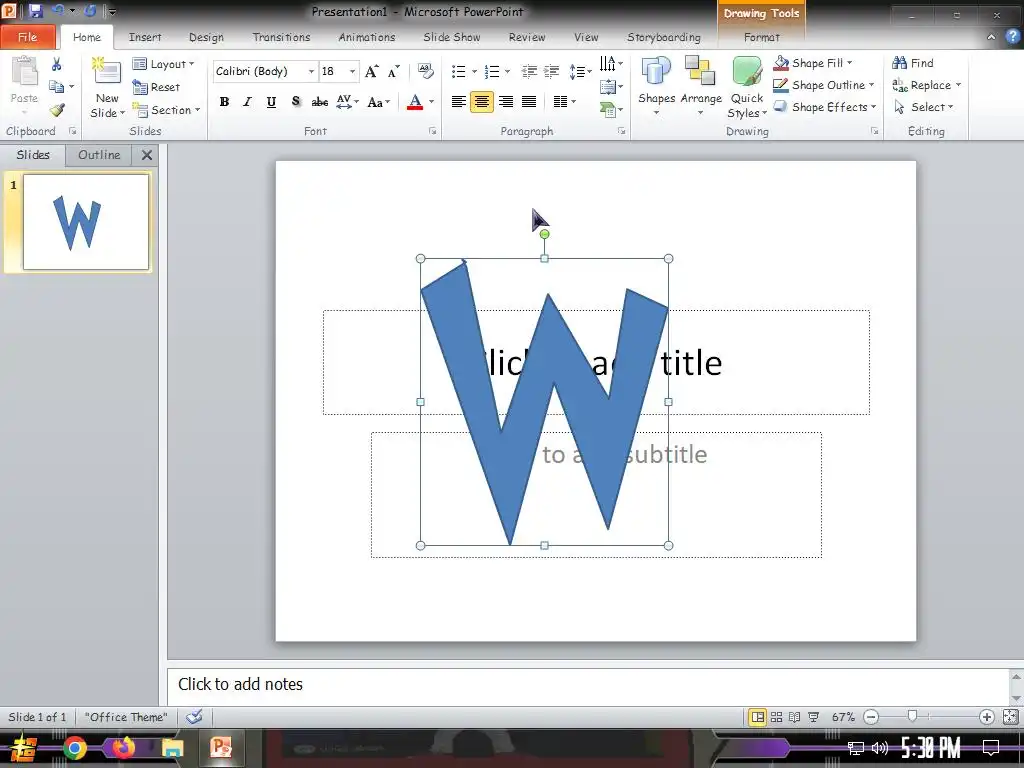This screenshot has width=1024, height=768.
Task: Decrease font size with Shrink Font
Action: click(x=393, y=71)
